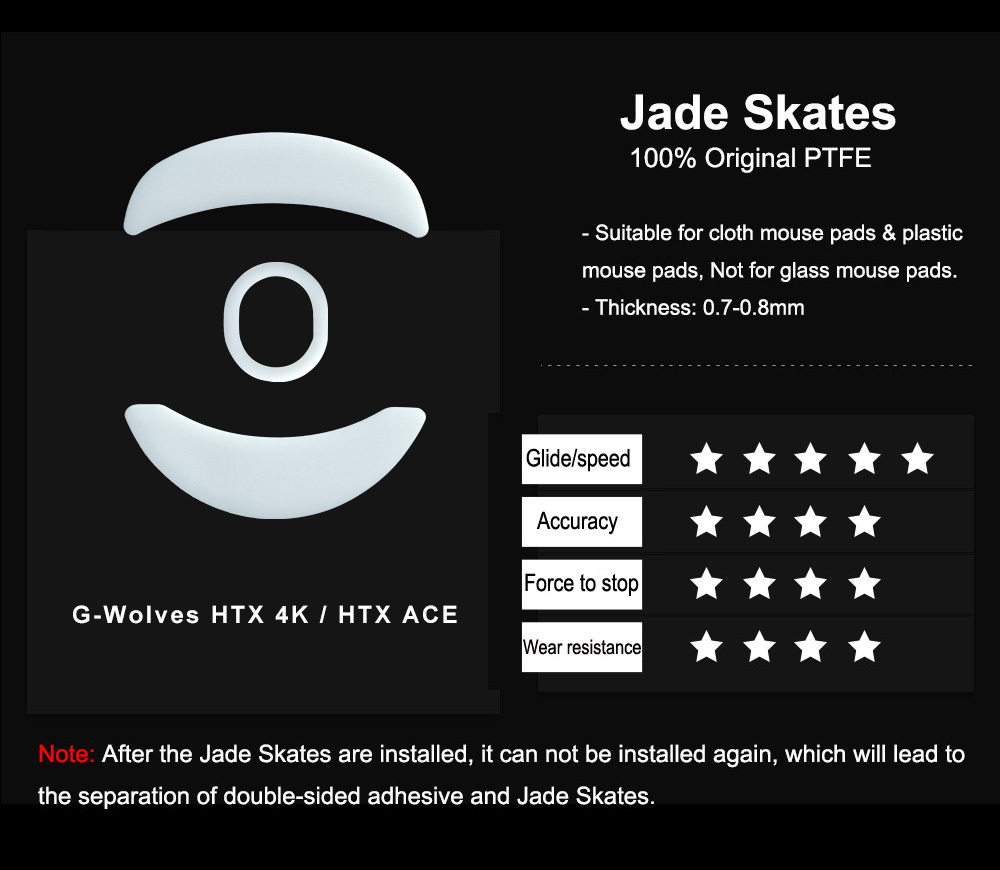Screen dimensions: 1000x870
Task: Click the first star in Glide/speed row
Action: coord(707,460)
